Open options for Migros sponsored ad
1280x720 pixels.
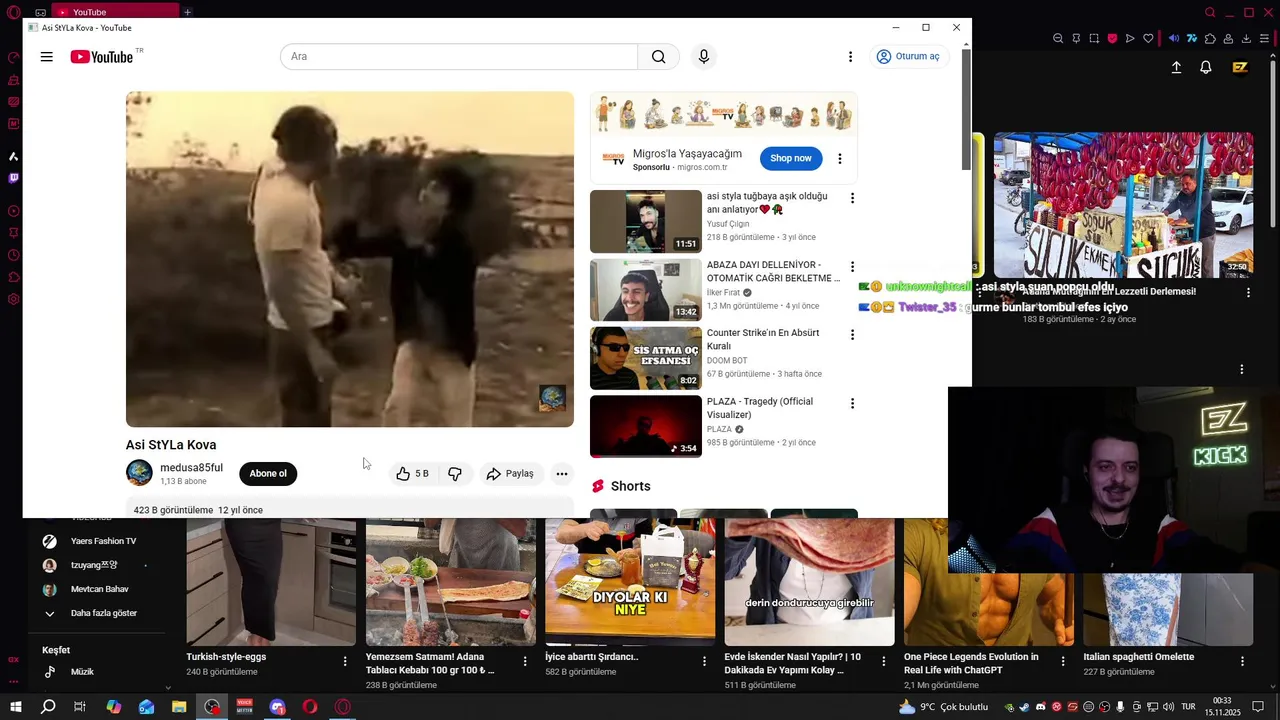click(840, 158)
